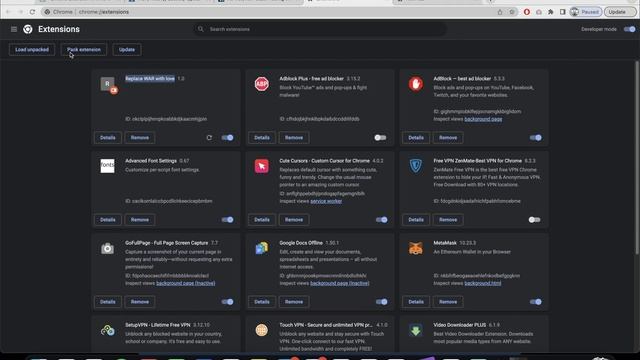Open GoFullPage background page (inactive) link
Screen dimensions: 640x360
186,283
